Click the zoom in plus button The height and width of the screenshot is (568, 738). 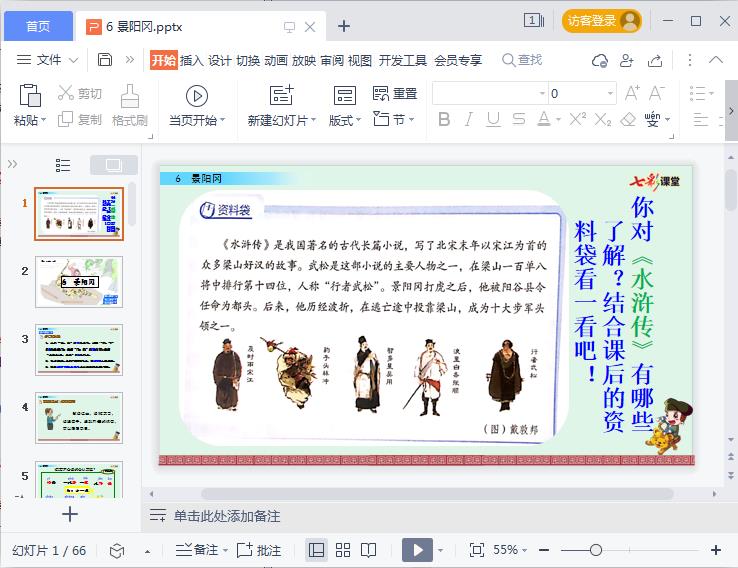[716, 550]
